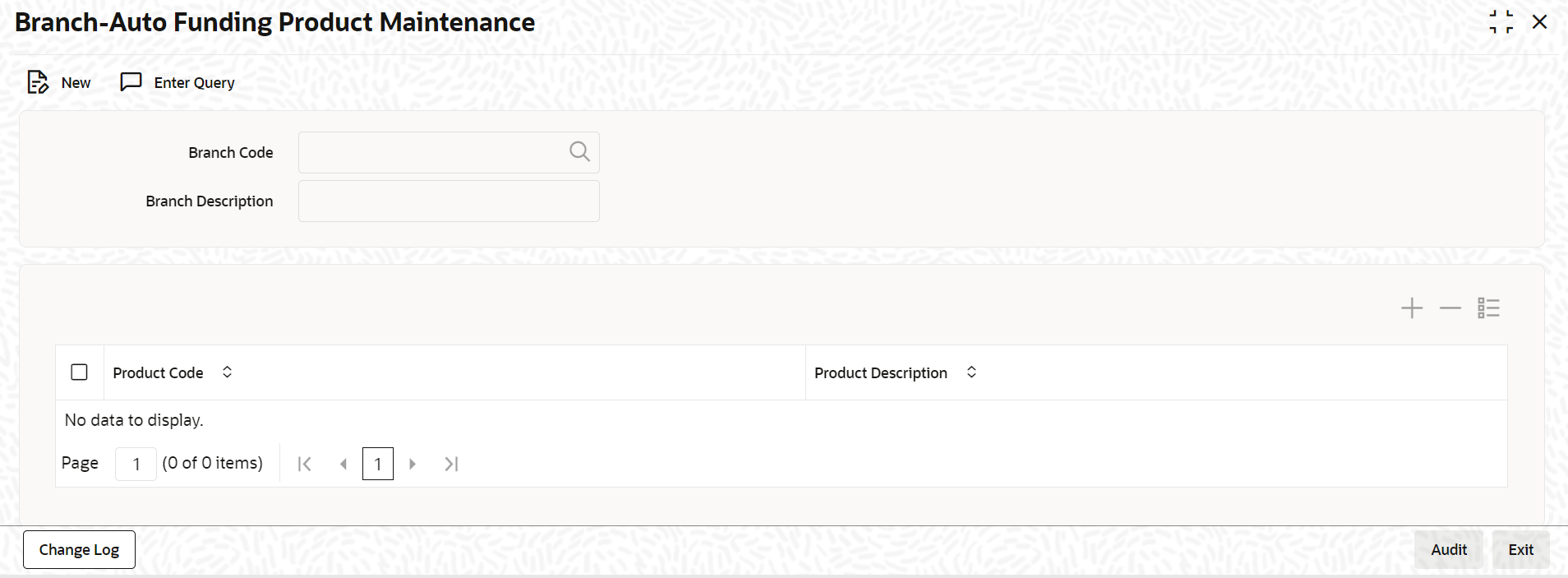The height and width of the screenshot is (578, 1568).
Task: Jump to last page of table
Action: pyautogui.click(x=451, y=464)
